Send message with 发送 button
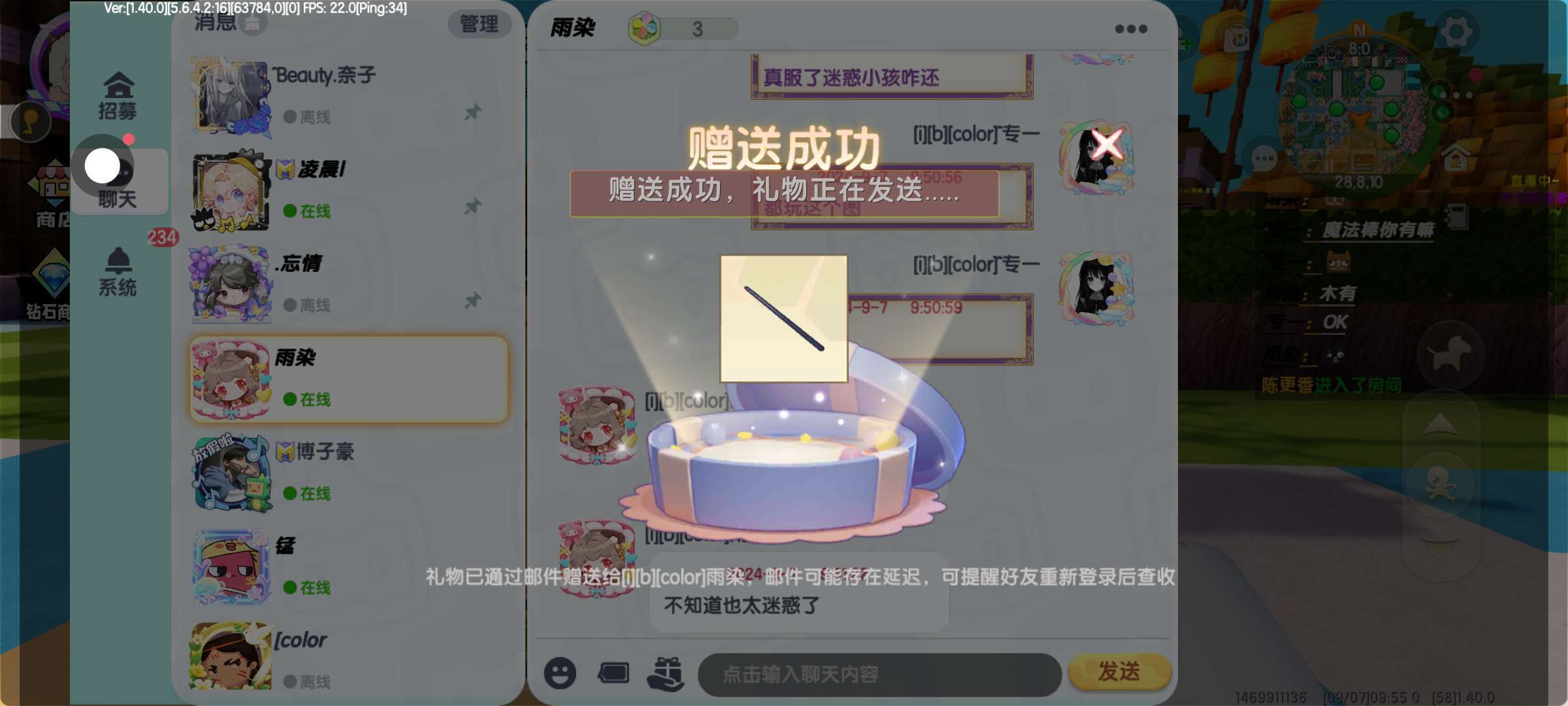The width and height of the screenshot is (1568, 706). coord(1119,671)
